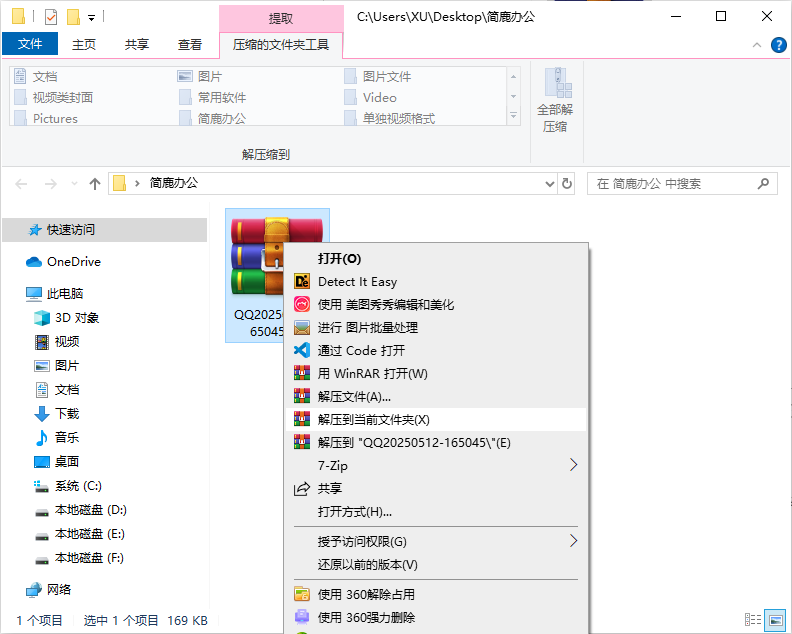
Task: Expand 授予访问权限(G) submenu
Action: point(436,542)
